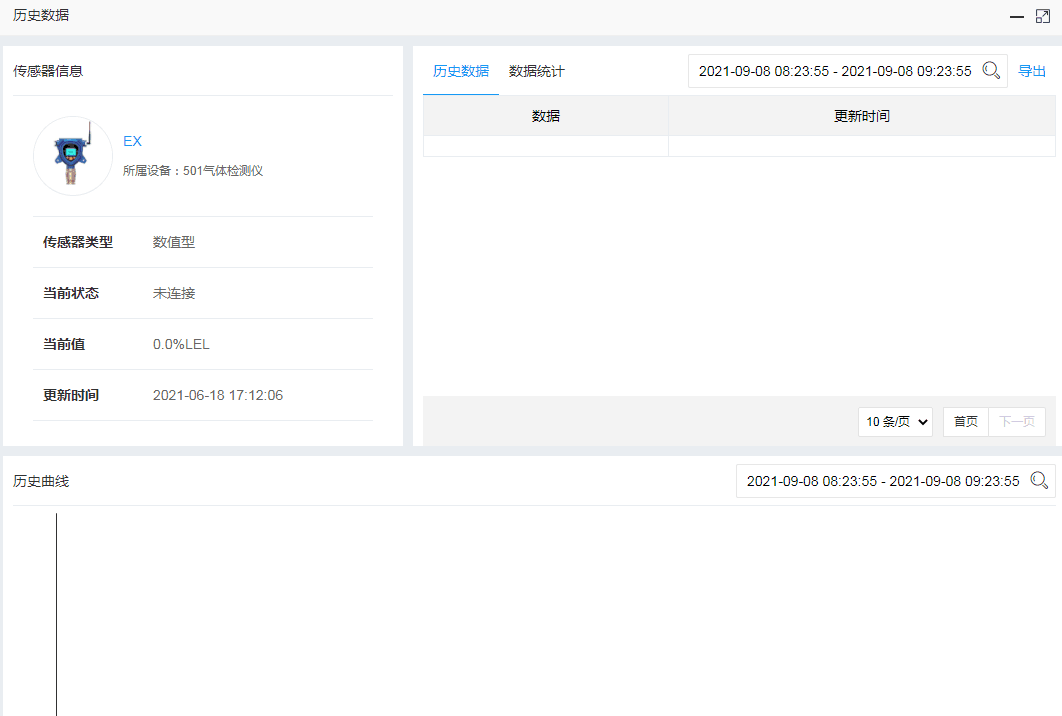Screen dimensions: 1062x716
Task: Open the EX sensor link
Action: click(132, 140)
